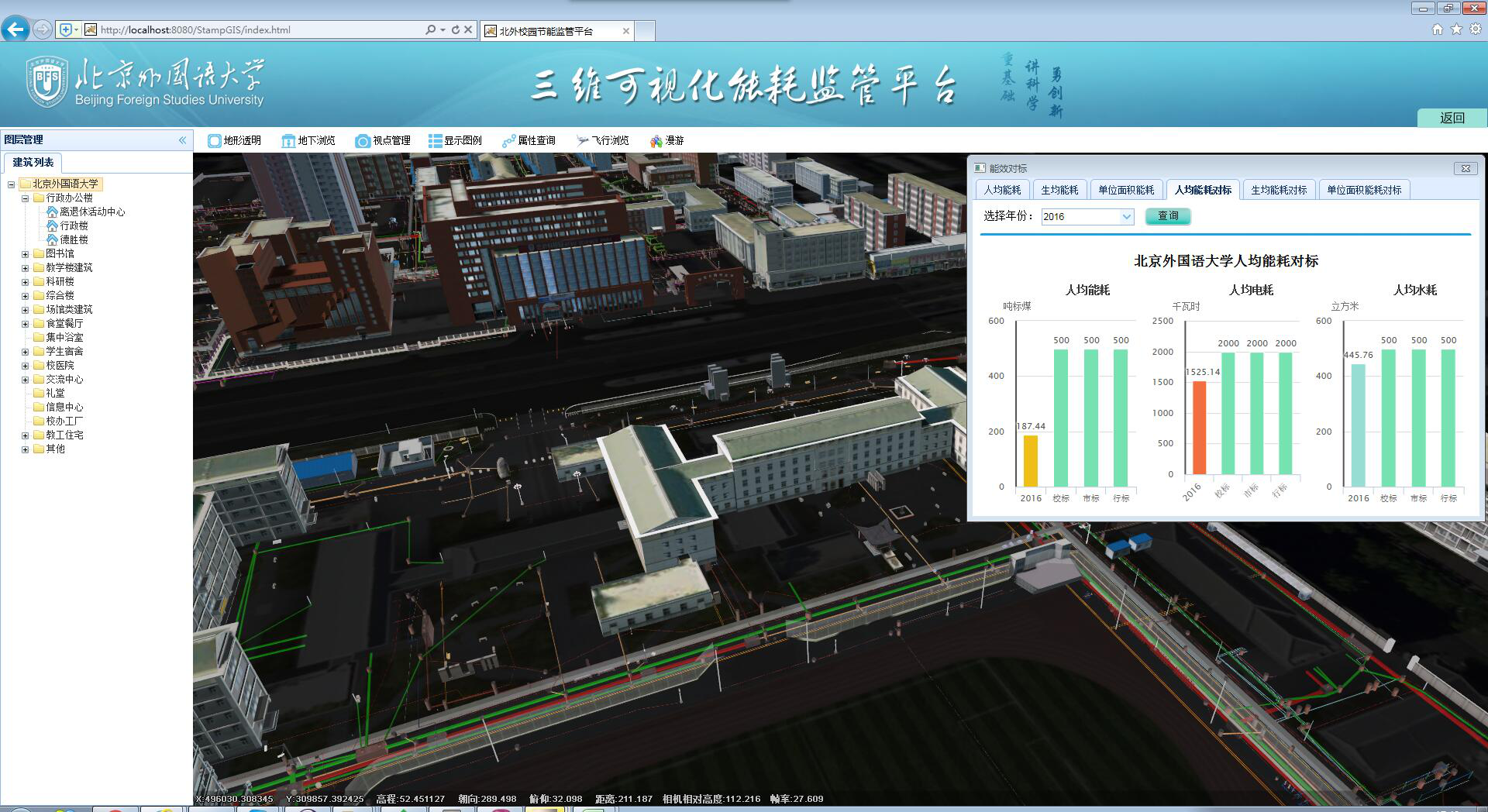
Task: Expand the 教学楼建筑 folder
Action: click(x=25, y=268)
